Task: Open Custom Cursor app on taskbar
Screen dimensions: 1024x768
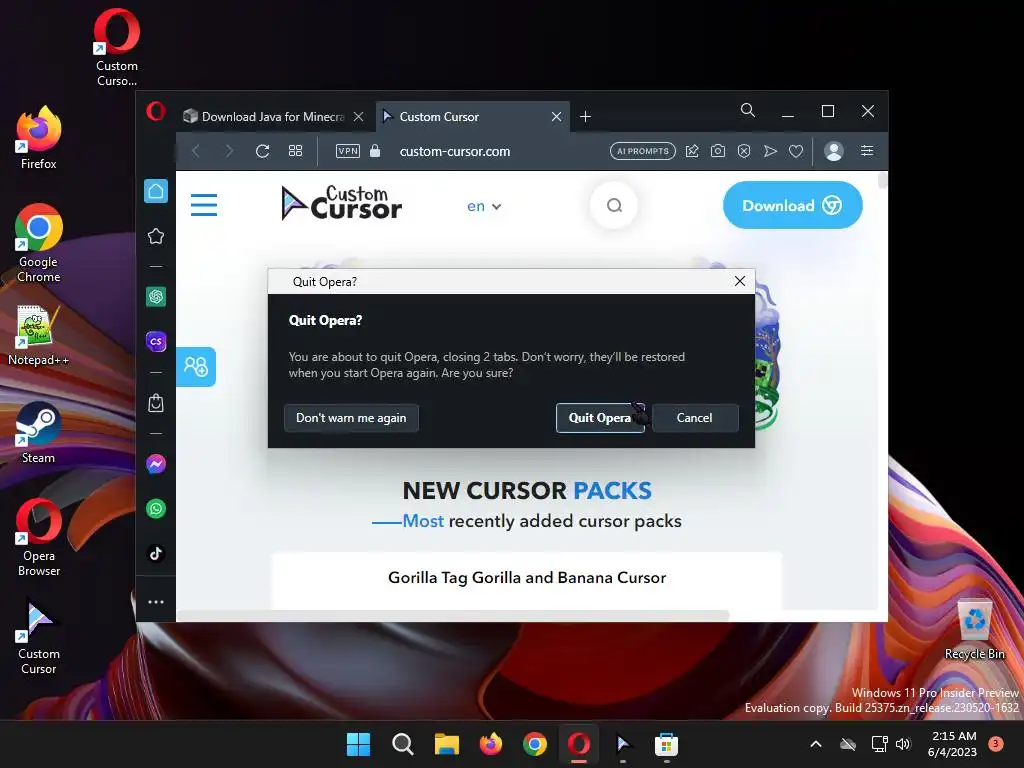Action: pos(623,744)
